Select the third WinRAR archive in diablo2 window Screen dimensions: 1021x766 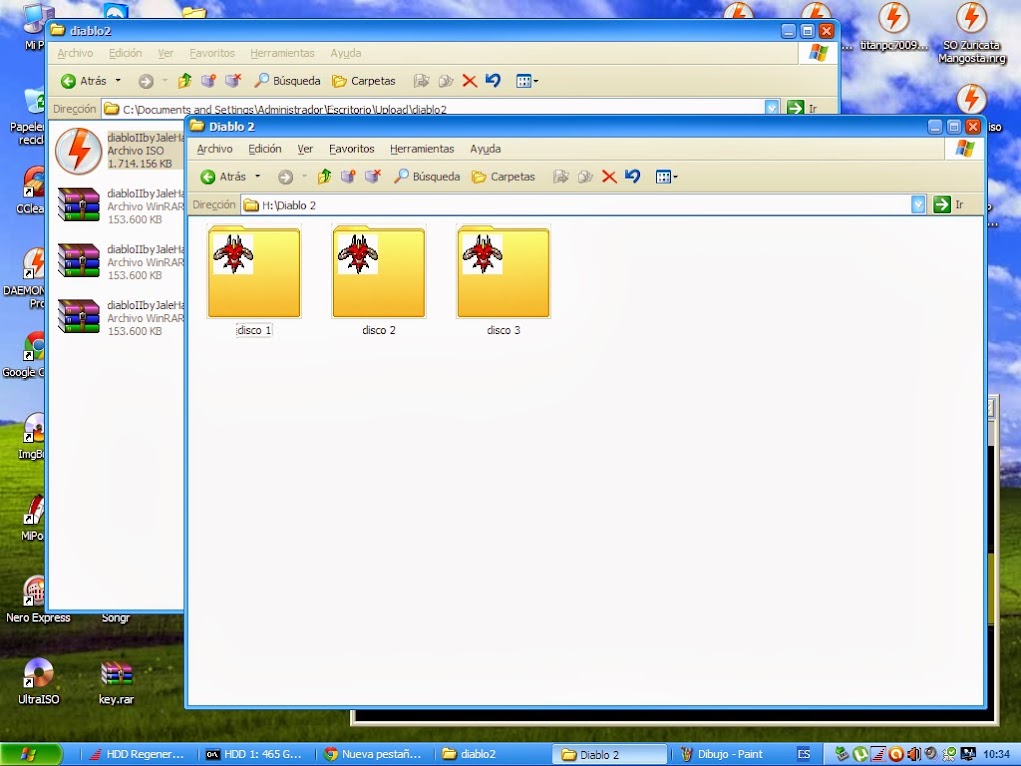(120, 318)
